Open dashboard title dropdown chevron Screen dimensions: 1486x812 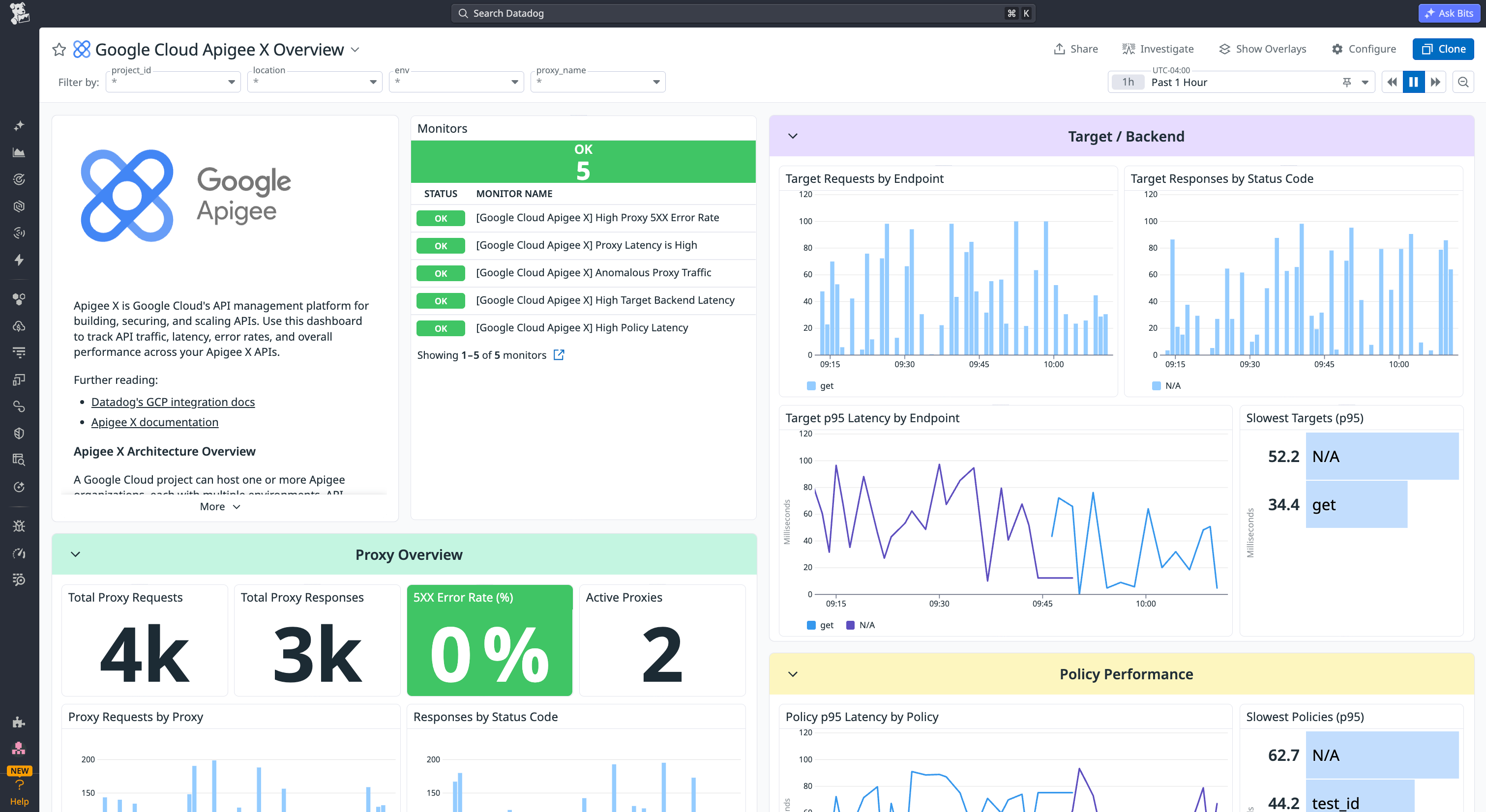click(356, 50)
